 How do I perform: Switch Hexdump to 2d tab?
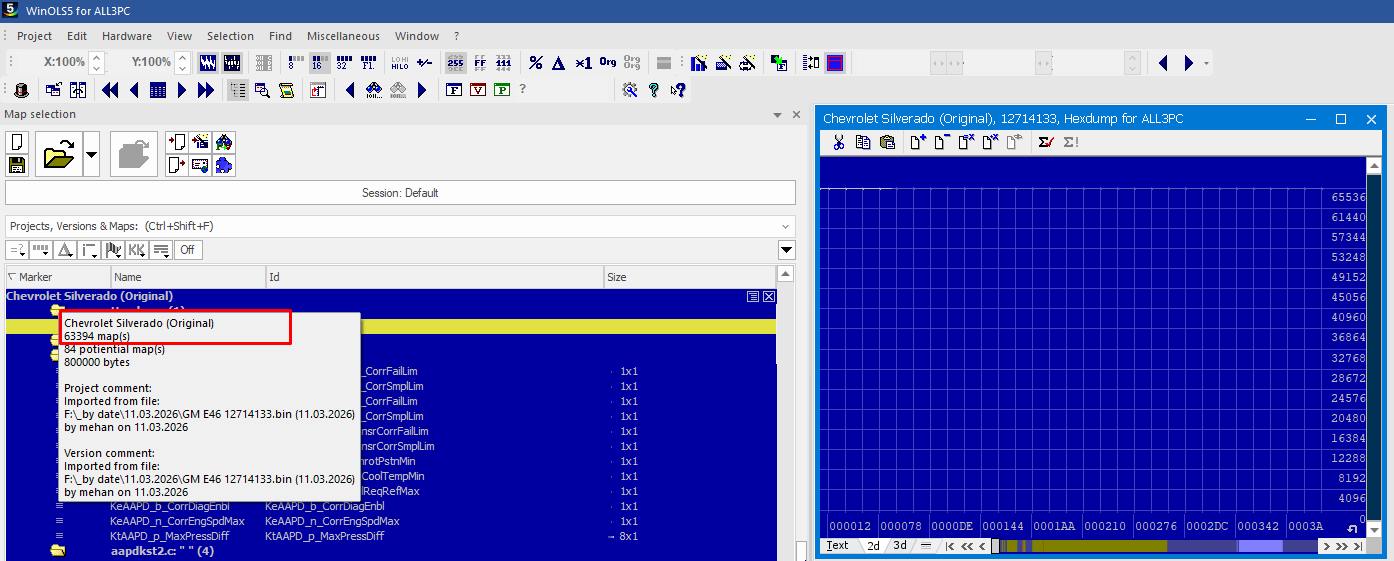[x=873, y=546]
